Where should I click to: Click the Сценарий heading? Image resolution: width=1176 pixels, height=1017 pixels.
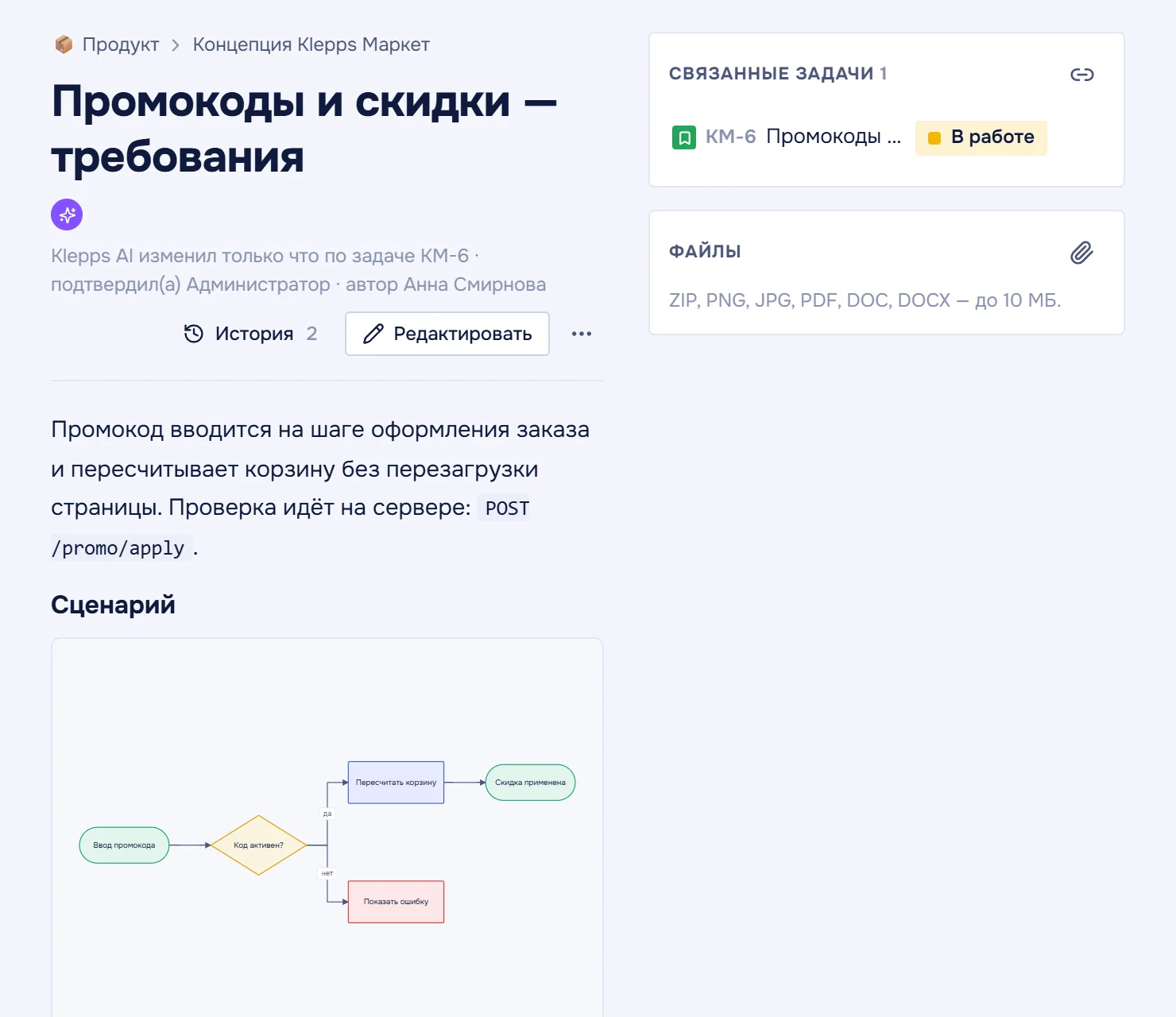(x=113, y=605)
